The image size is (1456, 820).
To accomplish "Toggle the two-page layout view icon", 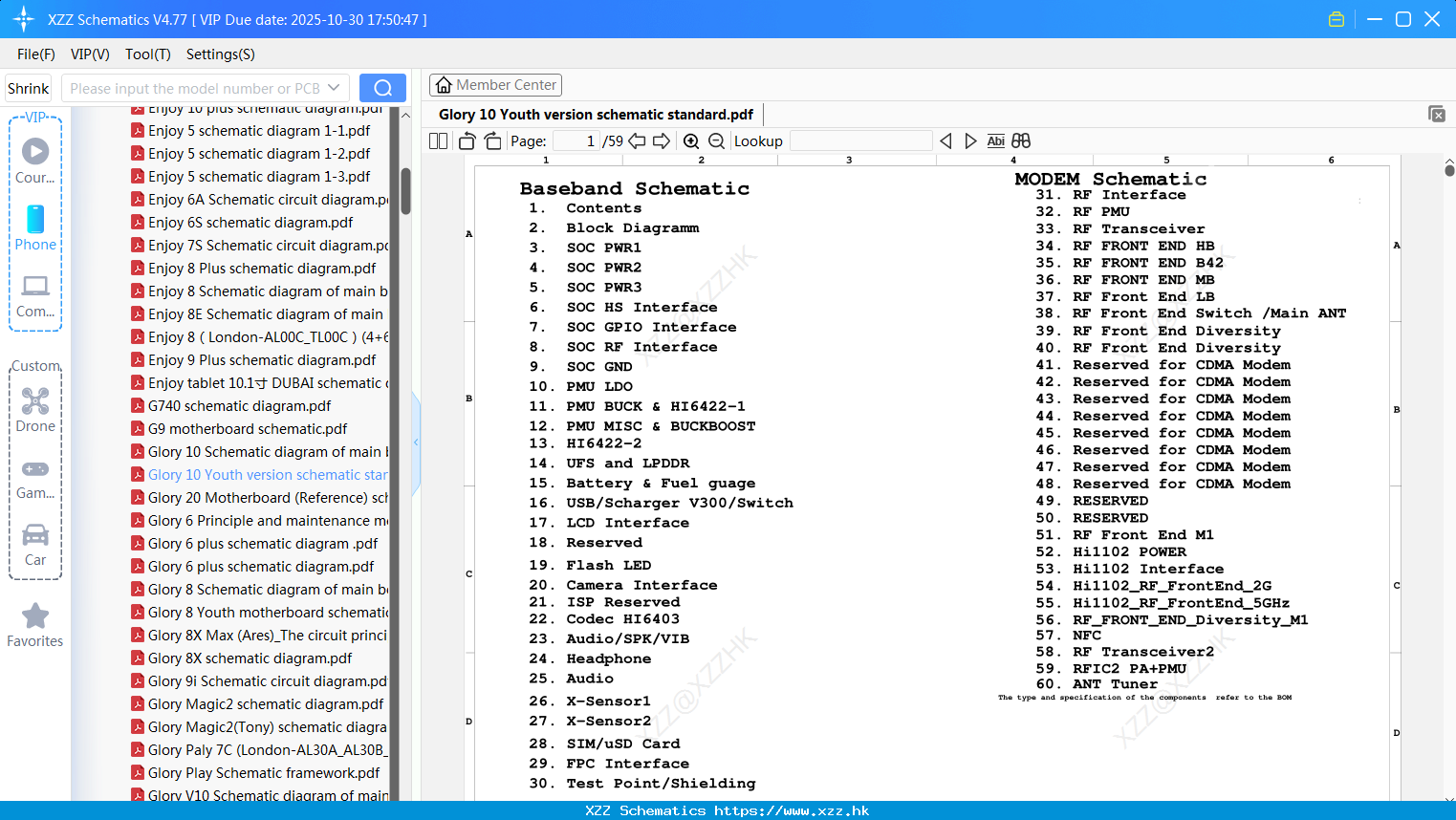I will [x=439, y=140].
